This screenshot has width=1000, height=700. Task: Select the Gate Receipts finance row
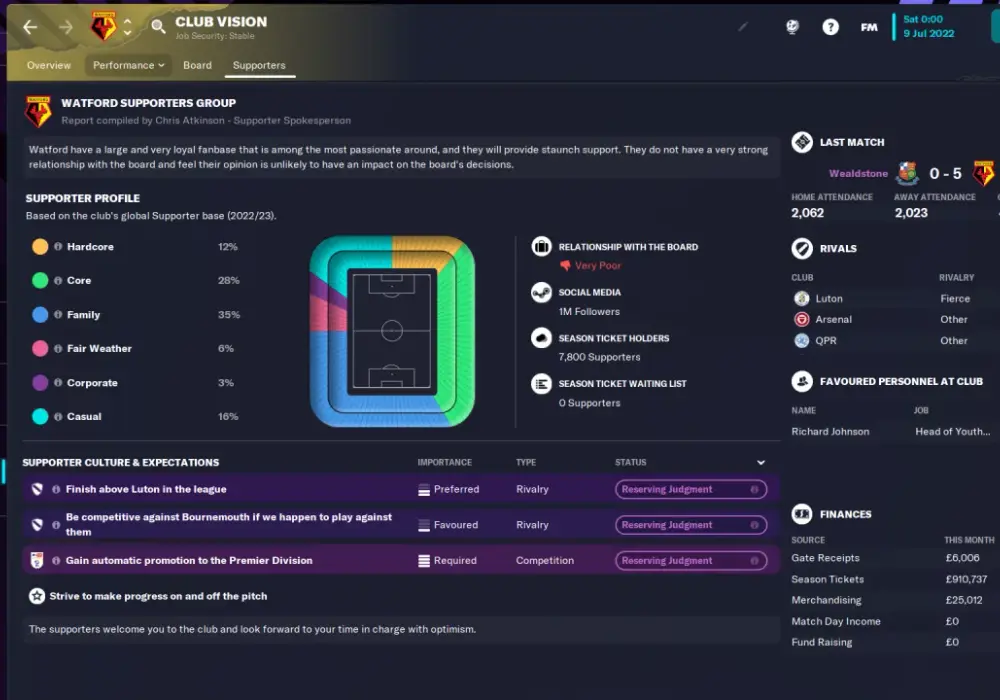point(893,558)
